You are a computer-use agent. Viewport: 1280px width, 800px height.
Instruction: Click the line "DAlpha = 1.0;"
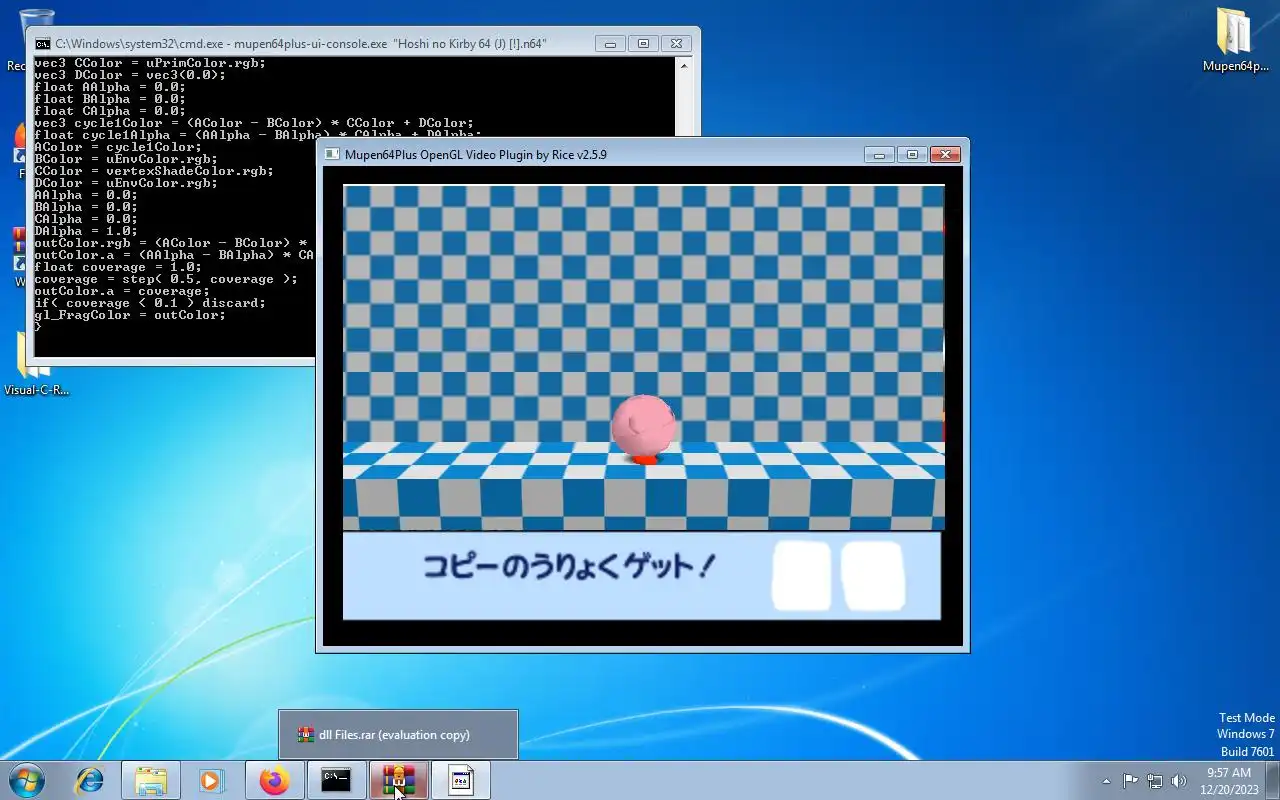point(86,231)
